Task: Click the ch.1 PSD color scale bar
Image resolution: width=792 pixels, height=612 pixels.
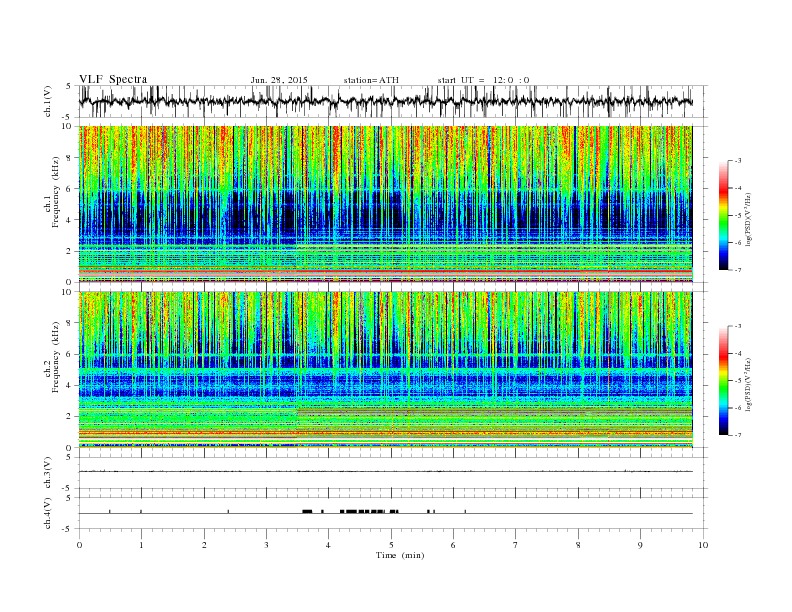Action: pyautogui.click(x=723, y=216)
